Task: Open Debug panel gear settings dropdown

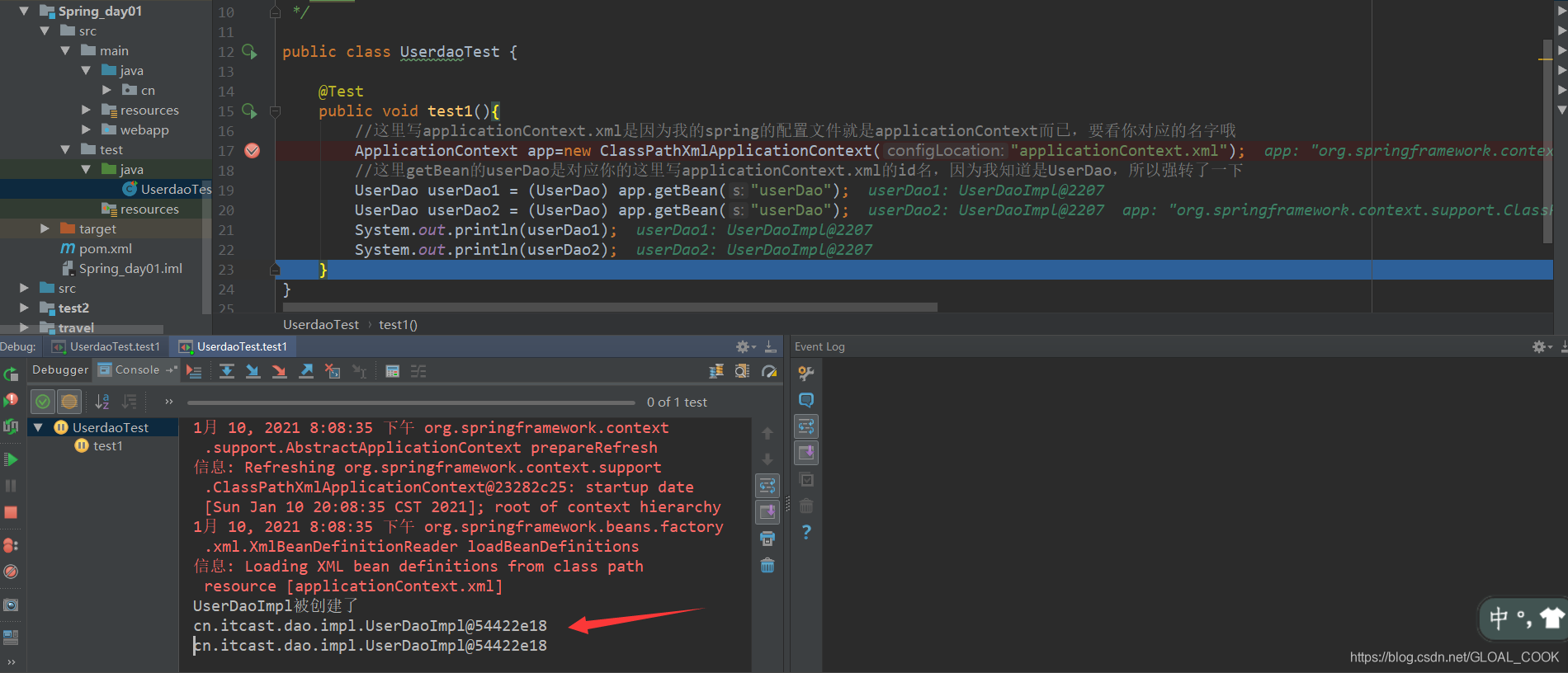Action: pos(745,347)
